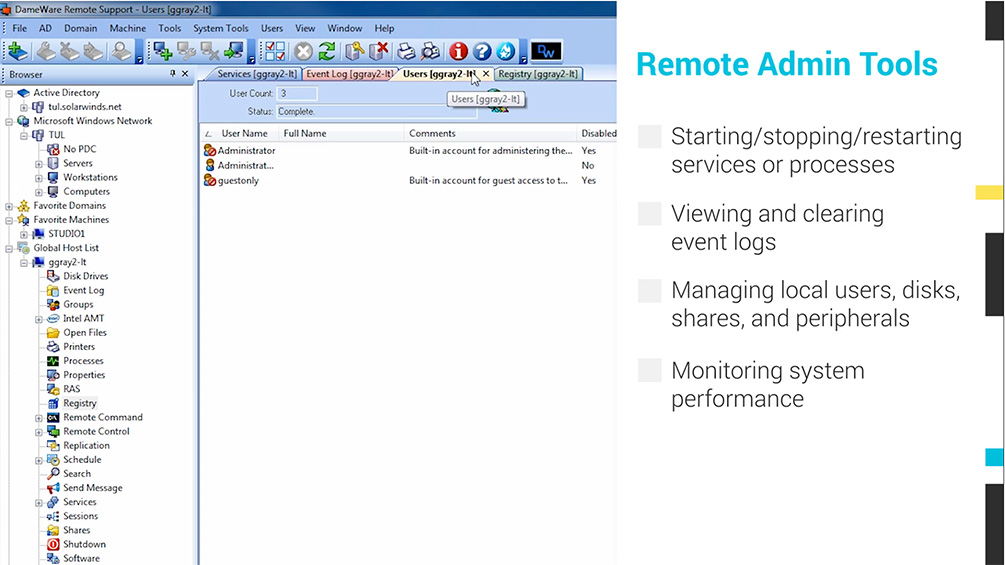Click the Full Name column header
1005x565 pixels.
point(304,133)
